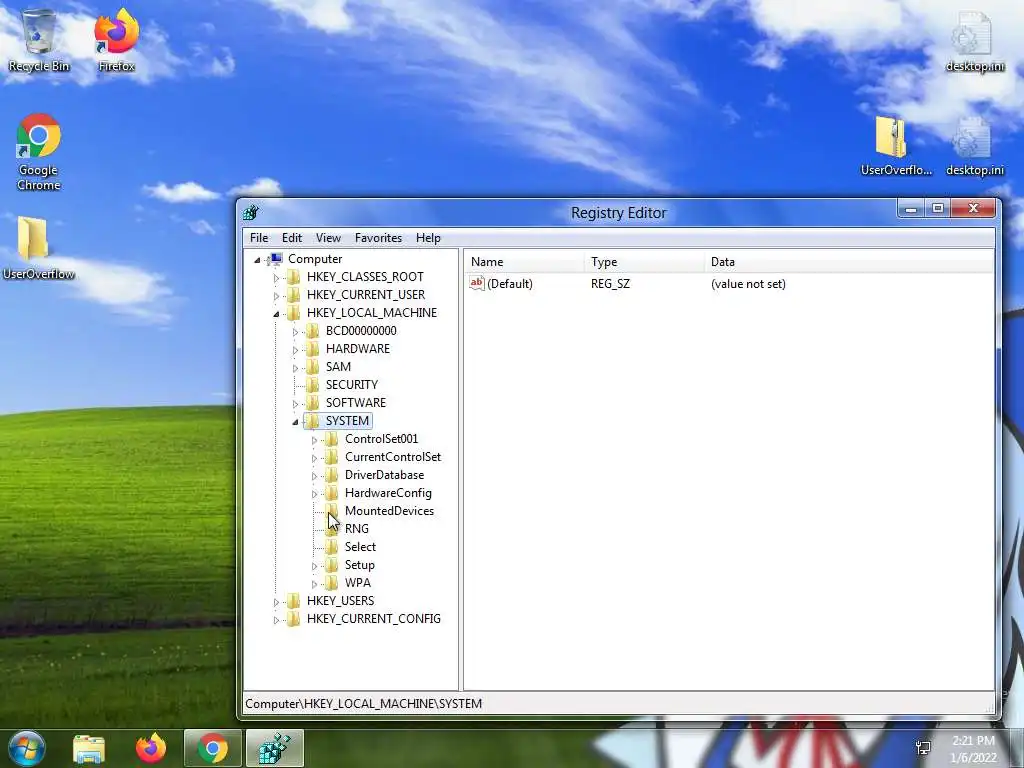Image resolution: width=1024 pixels, height=768 pixels.
Task: Click the HKEY_LOCAL_MACHINE folder icon
Action: (x=294, y=313)
